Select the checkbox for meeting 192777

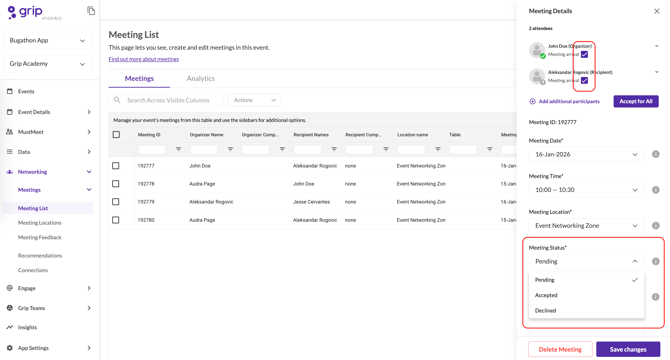tap(116, 166)
